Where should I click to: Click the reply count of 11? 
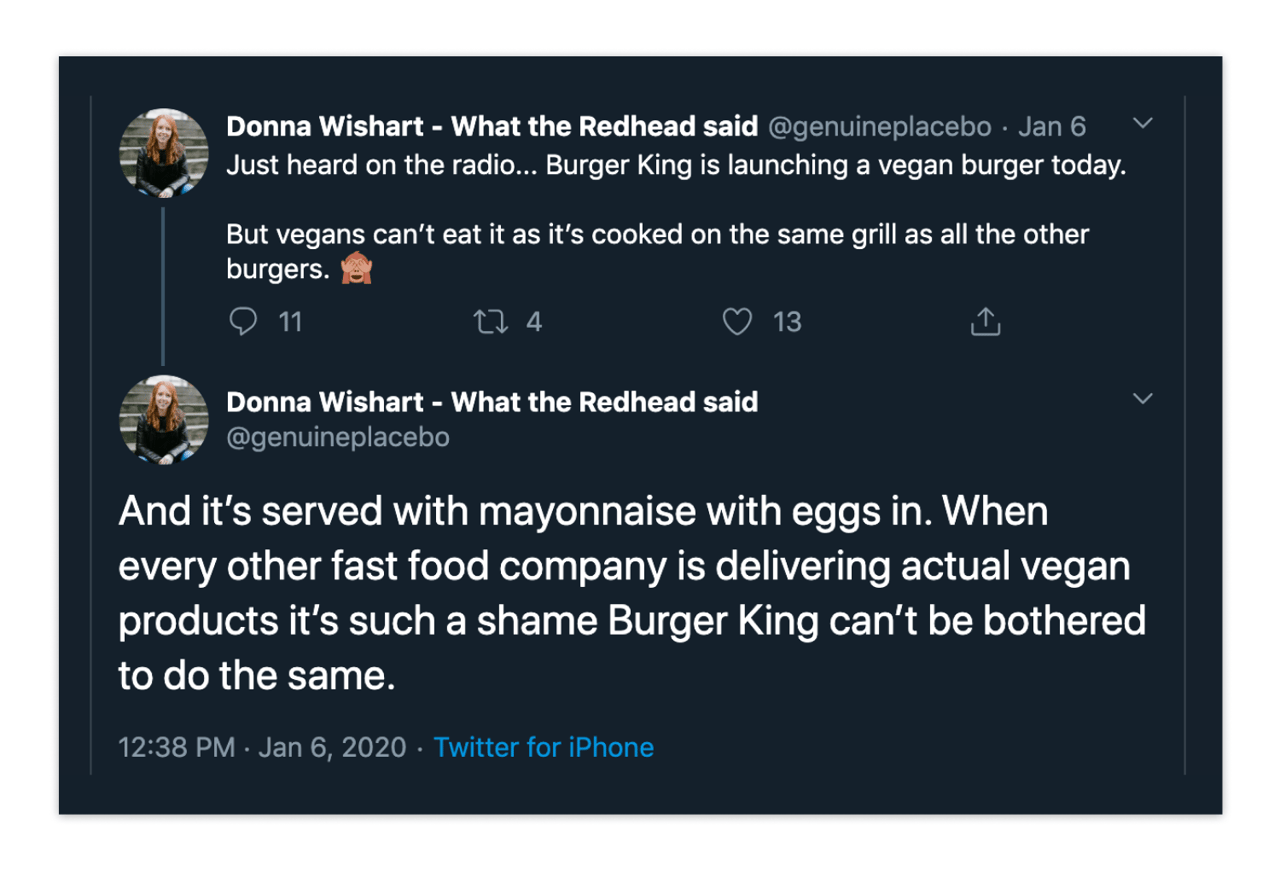click(290, 321)
